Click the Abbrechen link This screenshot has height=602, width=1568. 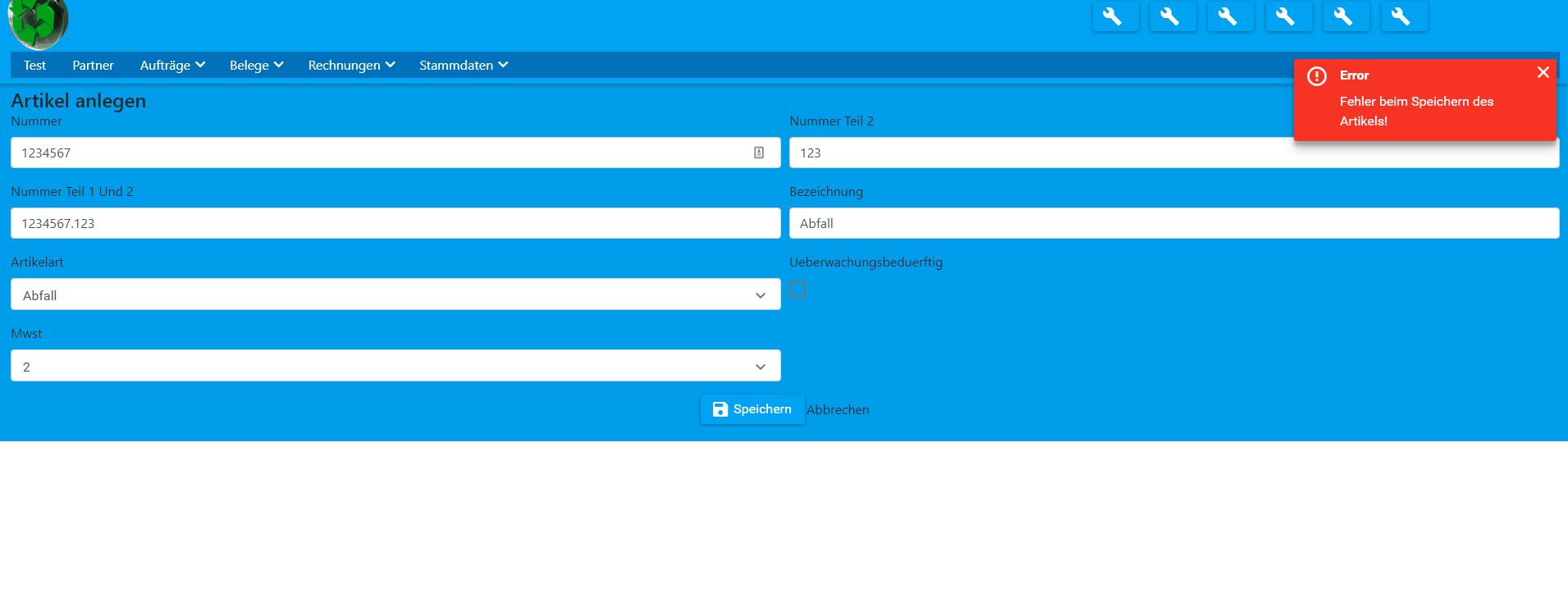tap(838, 410)
